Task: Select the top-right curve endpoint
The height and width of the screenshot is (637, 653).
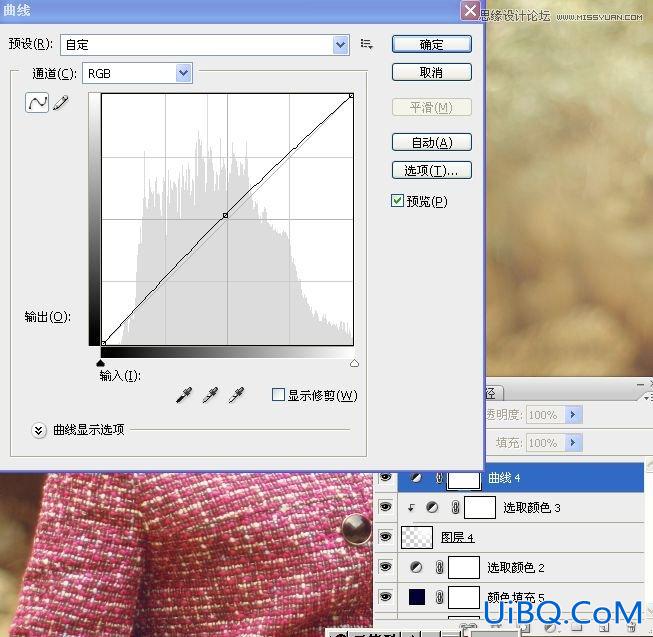Action: (351, 96)
